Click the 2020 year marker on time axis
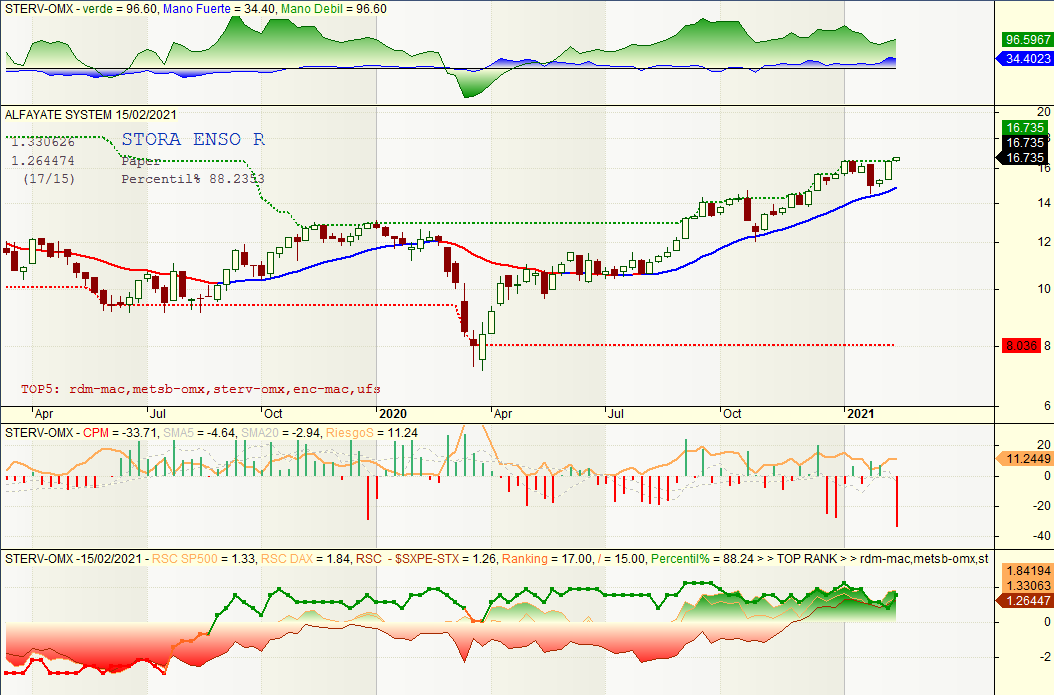The width and height of the screenshot is (1054, 695). point(393,413)
